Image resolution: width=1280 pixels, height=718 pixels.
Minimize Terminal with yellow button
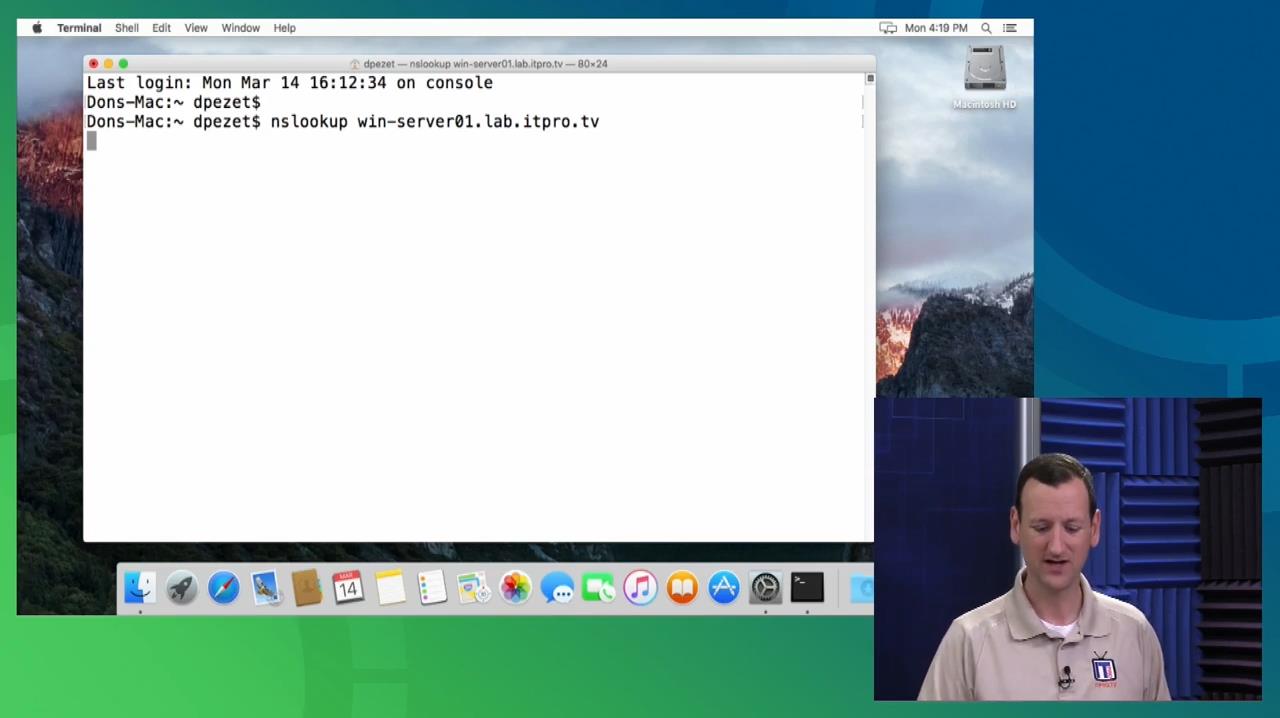(109, 64)
